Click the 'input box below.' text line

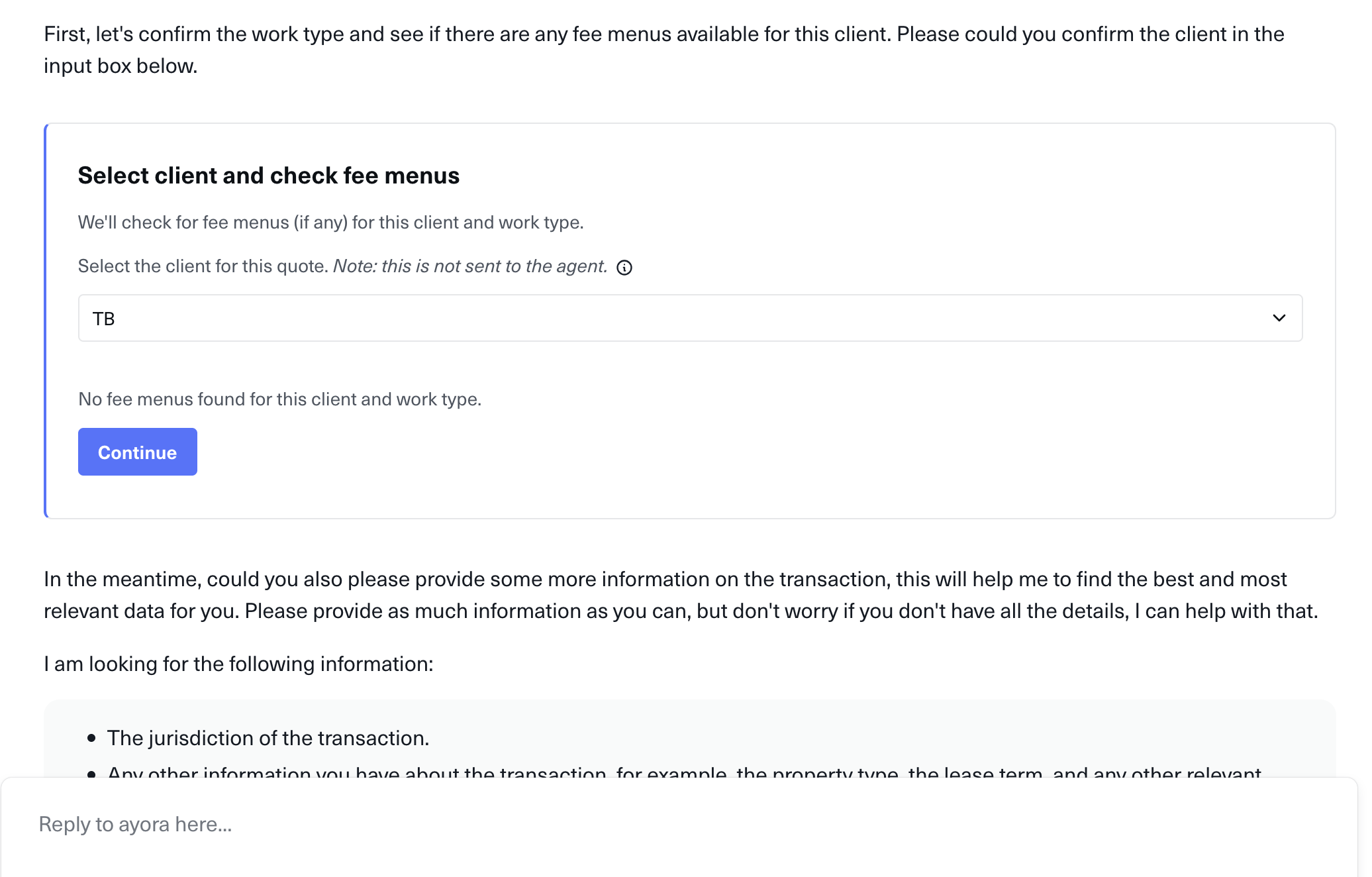pyautogui.click(x=121, y=66)
